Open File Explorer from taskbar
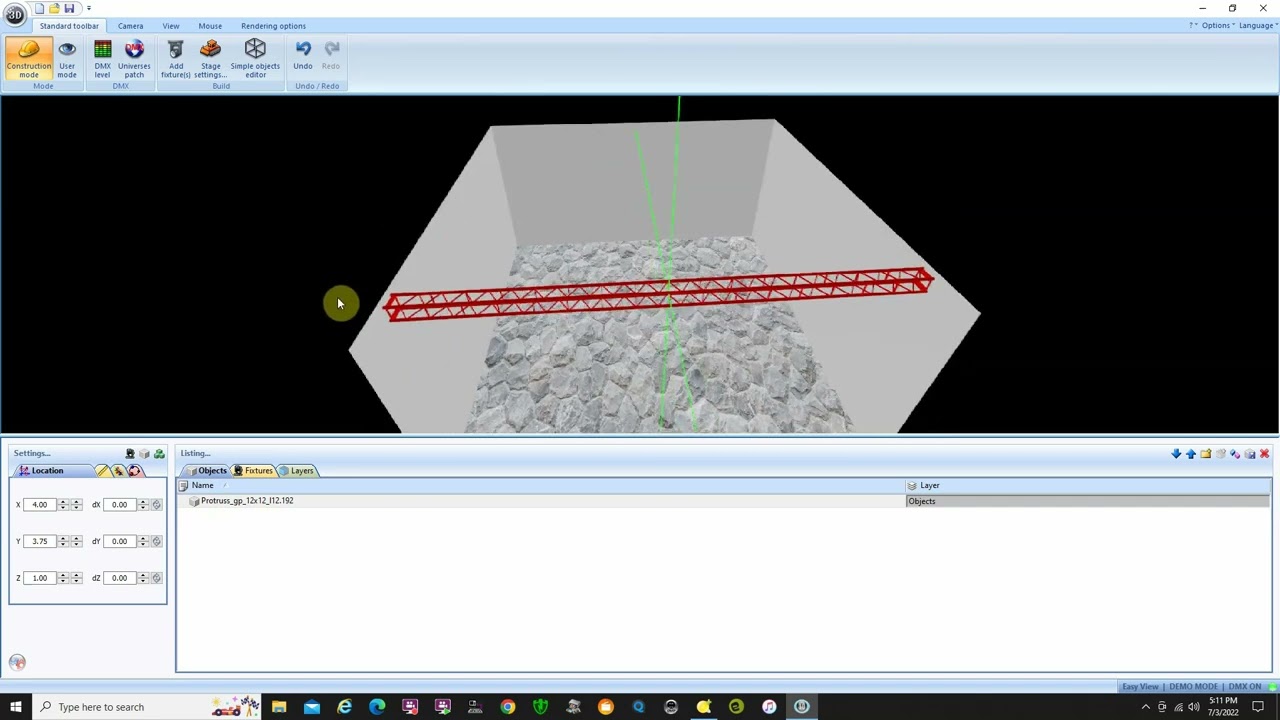1280x720 pixels. (279, 707)
